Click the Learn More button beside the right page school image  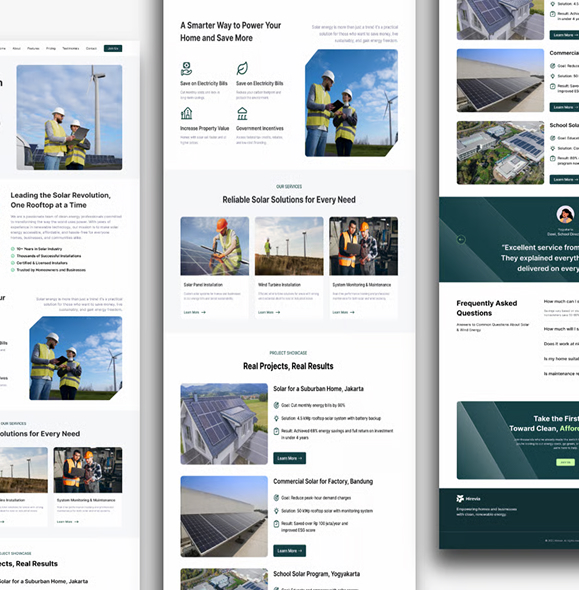[565, 179]
